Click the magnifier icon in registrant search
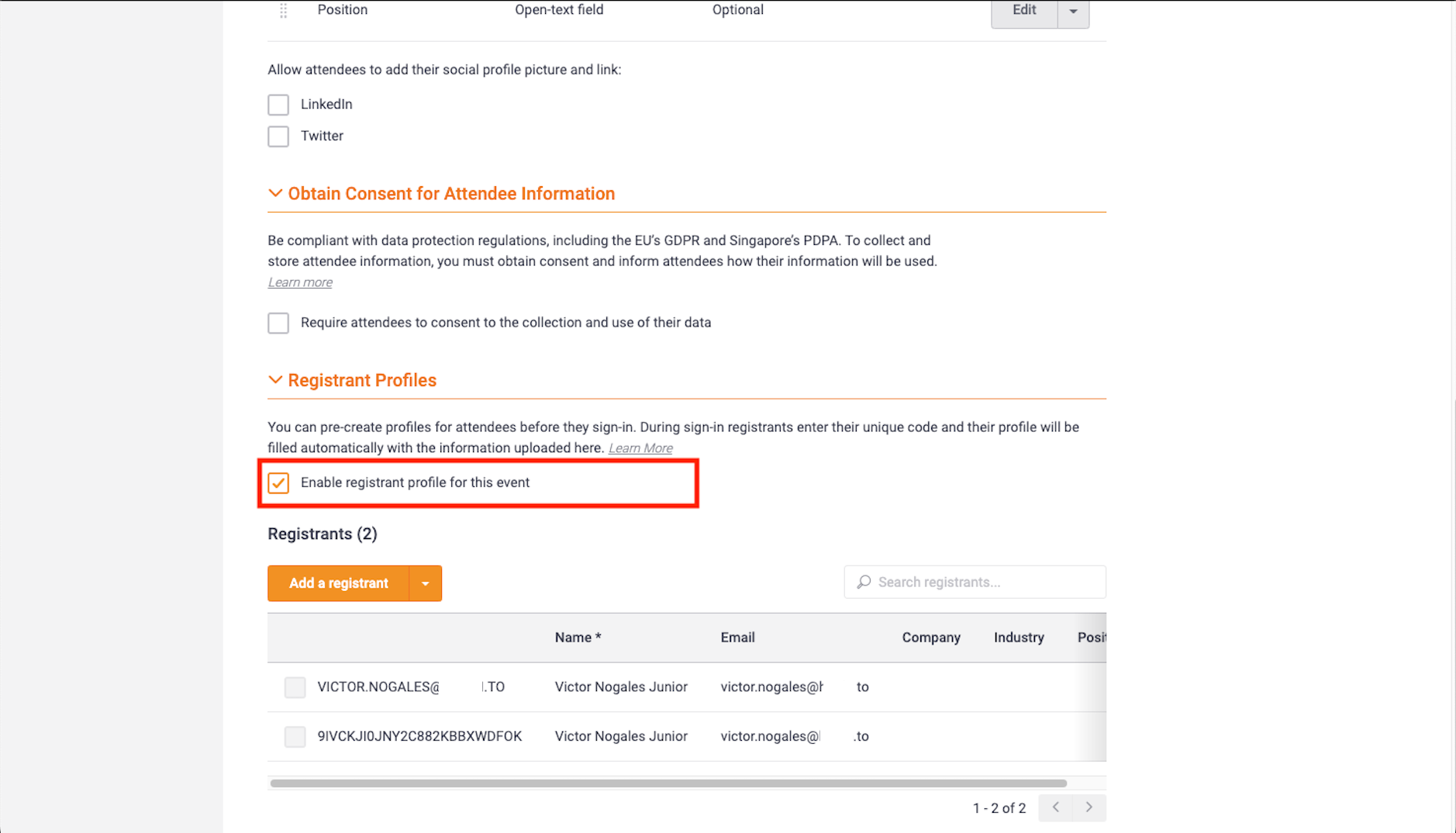 (x=864, y=582)
